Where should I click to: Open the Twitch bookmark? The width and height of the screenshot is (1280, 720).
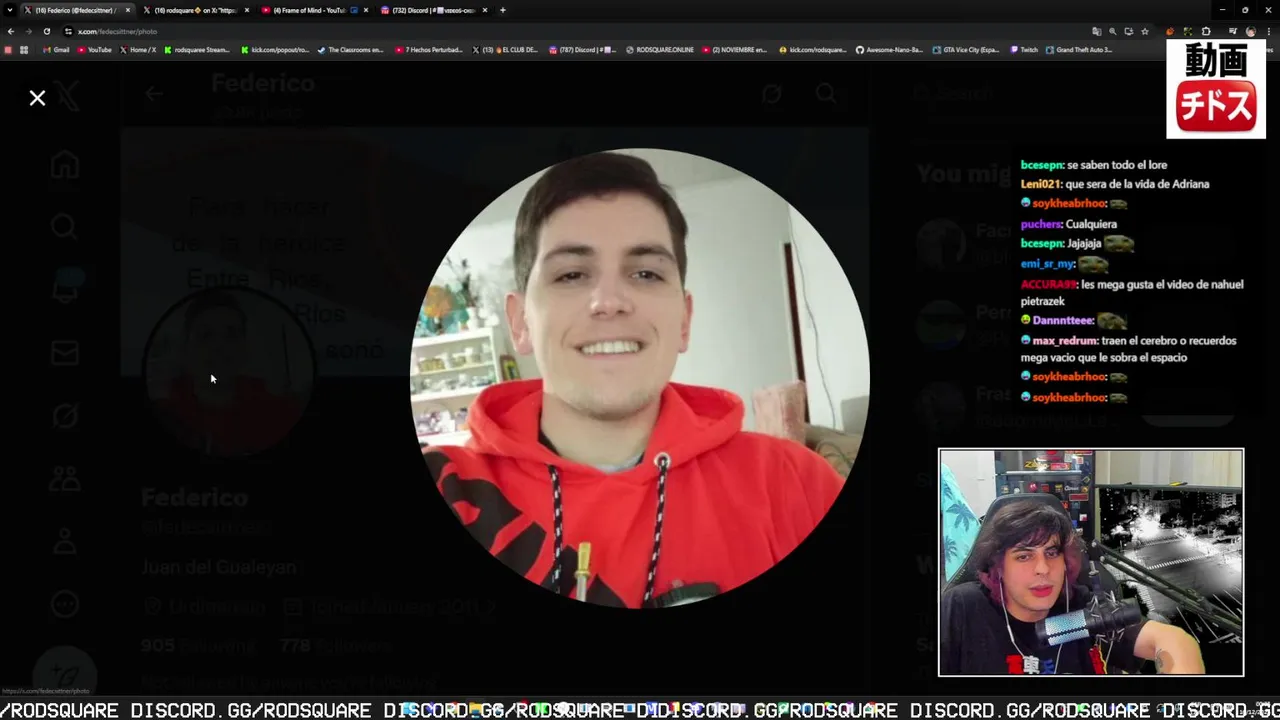tap(1024, 50)
